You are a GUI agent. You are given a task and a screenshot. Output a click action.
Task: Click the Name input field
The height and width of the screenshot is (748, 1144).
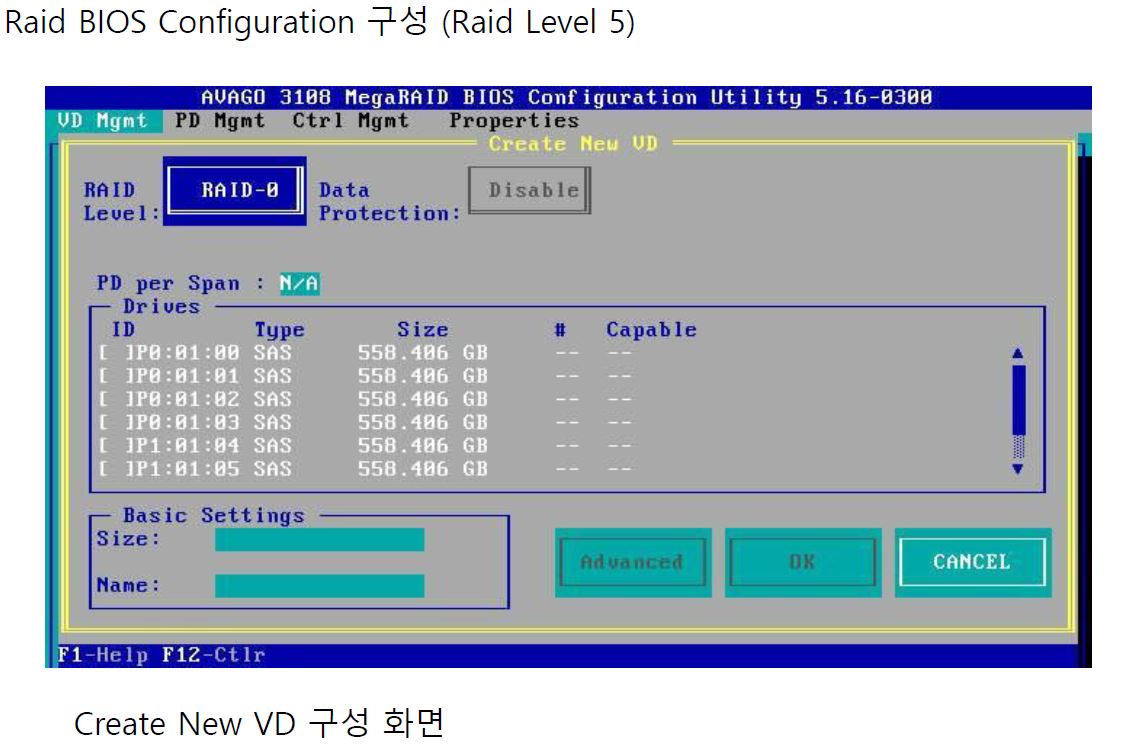click(x=319, y=586)
